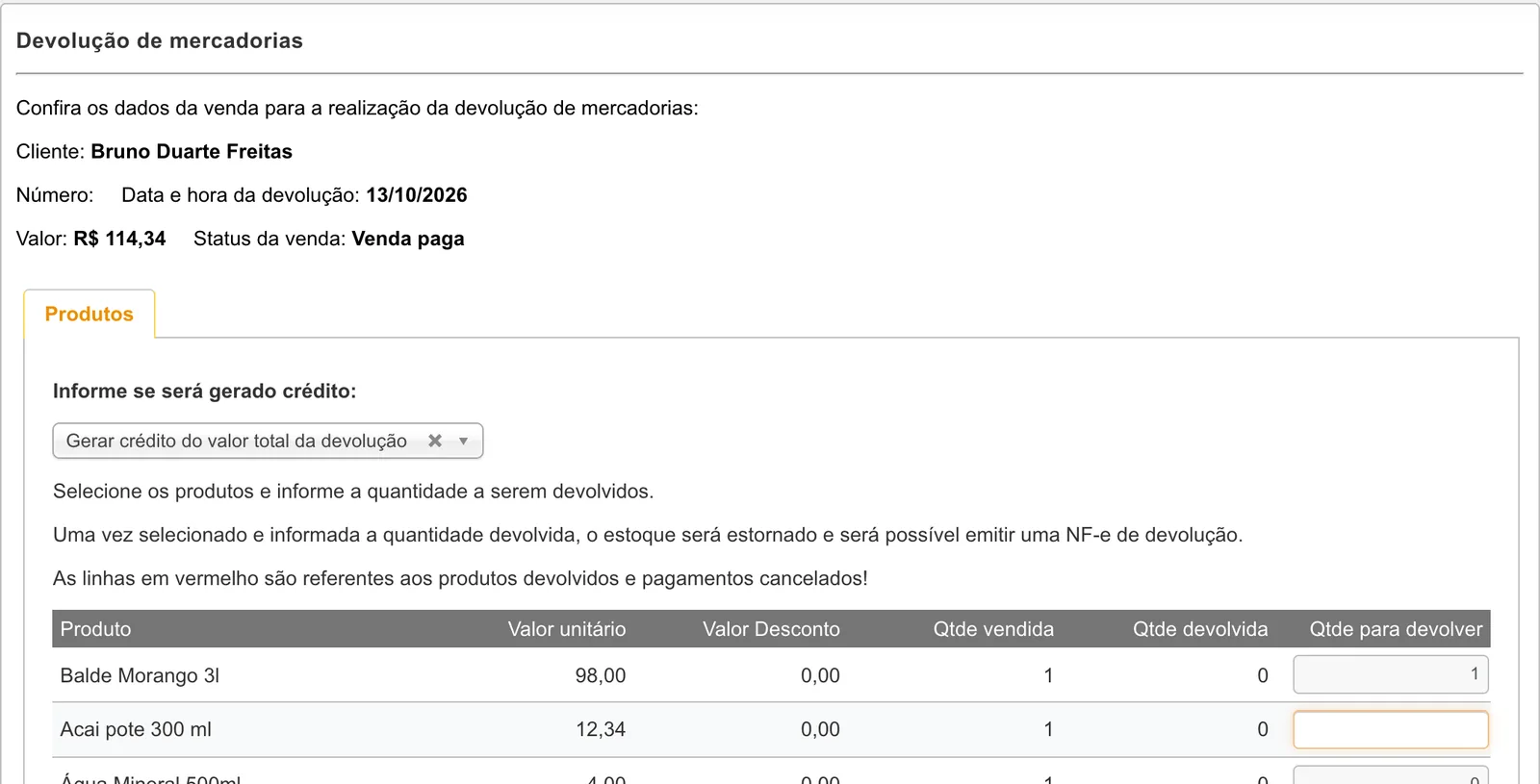Focus the Acai pote 300 ml return quantity field

[x=1391, y=729]
